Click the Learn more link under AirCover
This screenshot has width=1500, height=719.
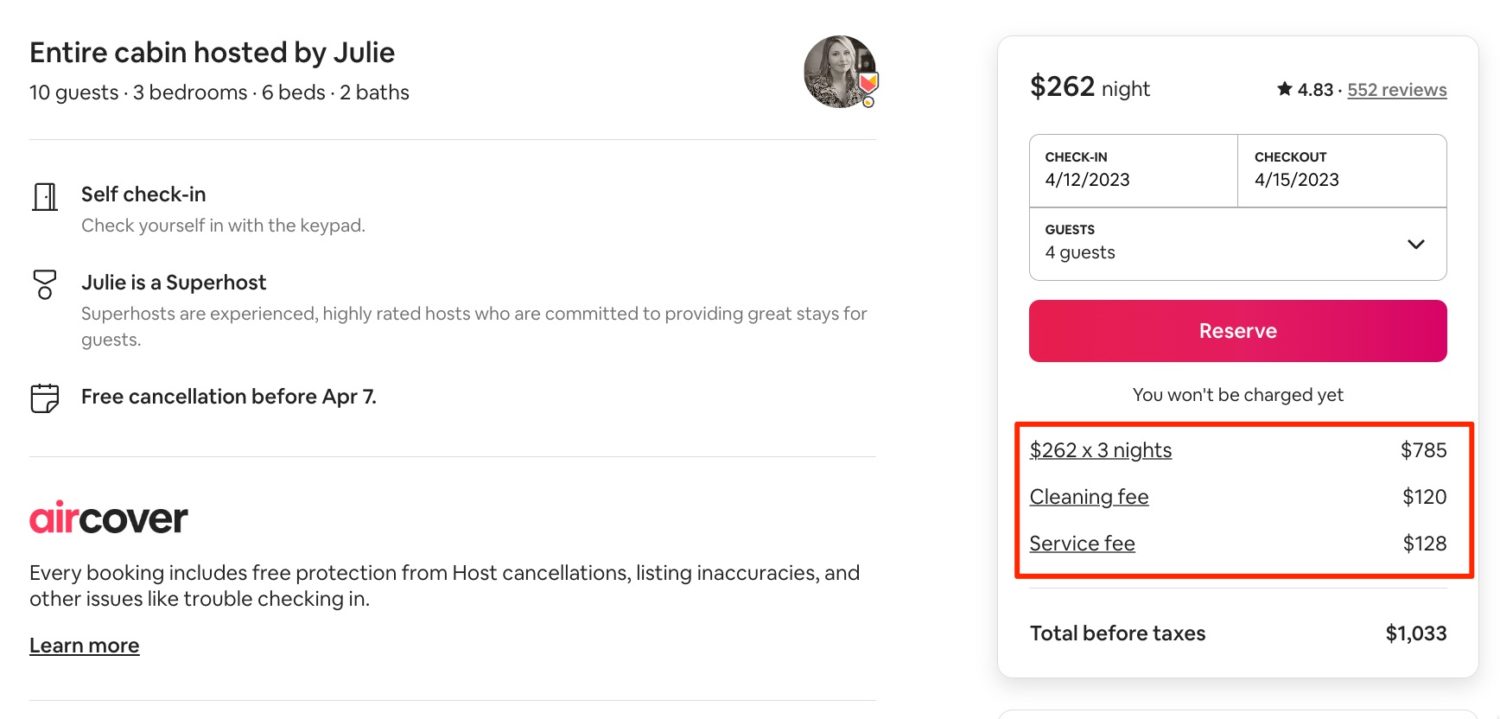coord(84,645)
